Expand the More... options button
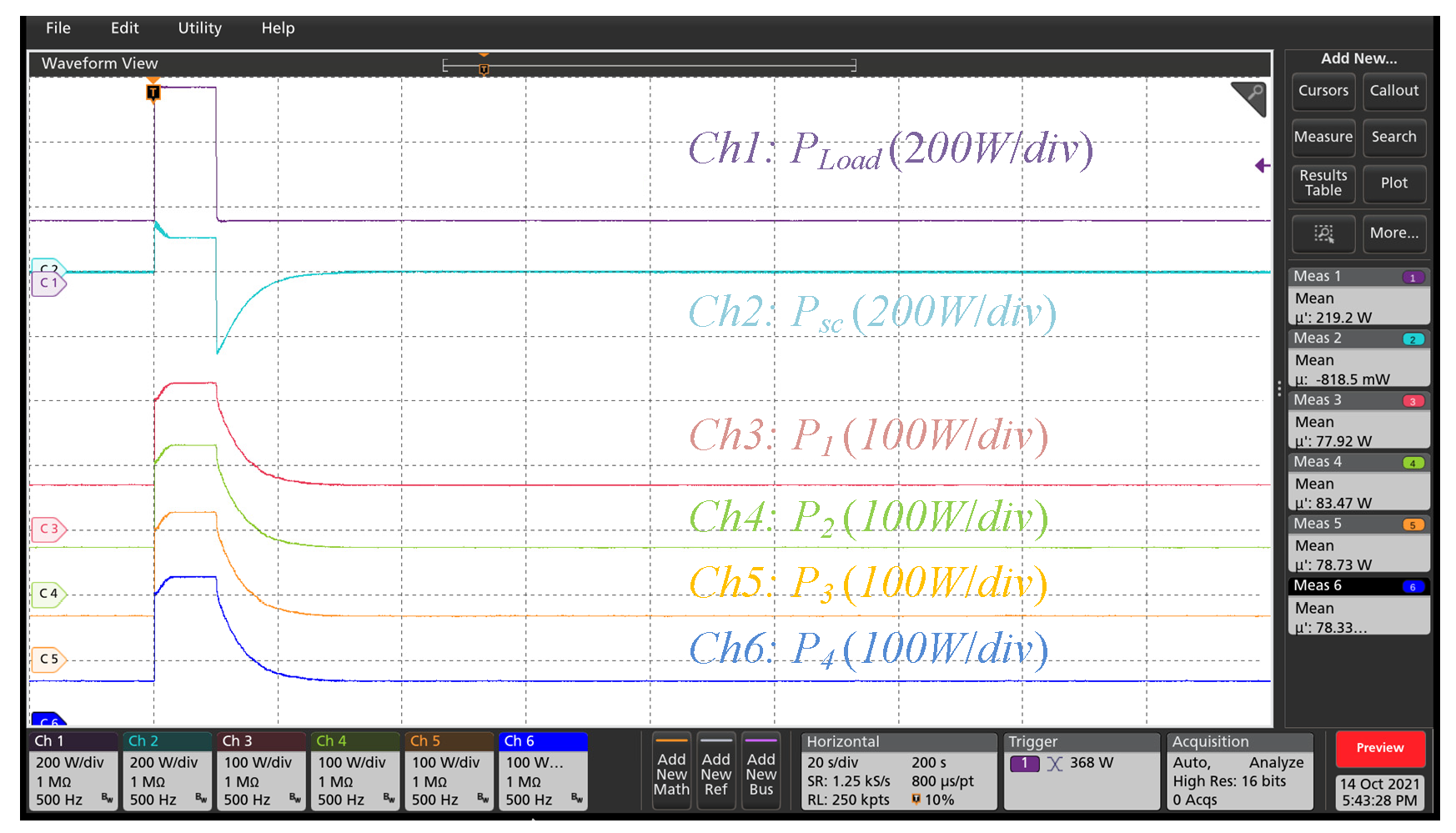The image size is (1456, 833). click(1393, 233)
